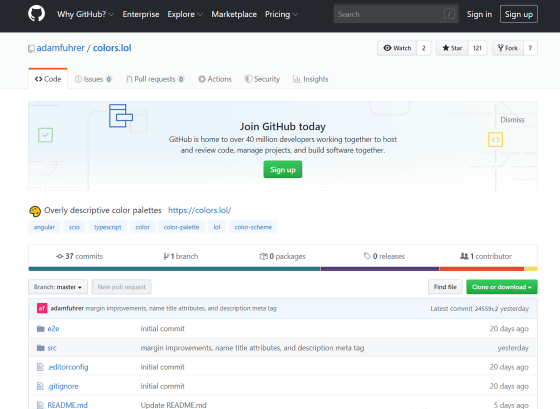This screenshot has width=560, height=409.
Task: Switch to the Insights tab
Action: click(x=310, y=79)
